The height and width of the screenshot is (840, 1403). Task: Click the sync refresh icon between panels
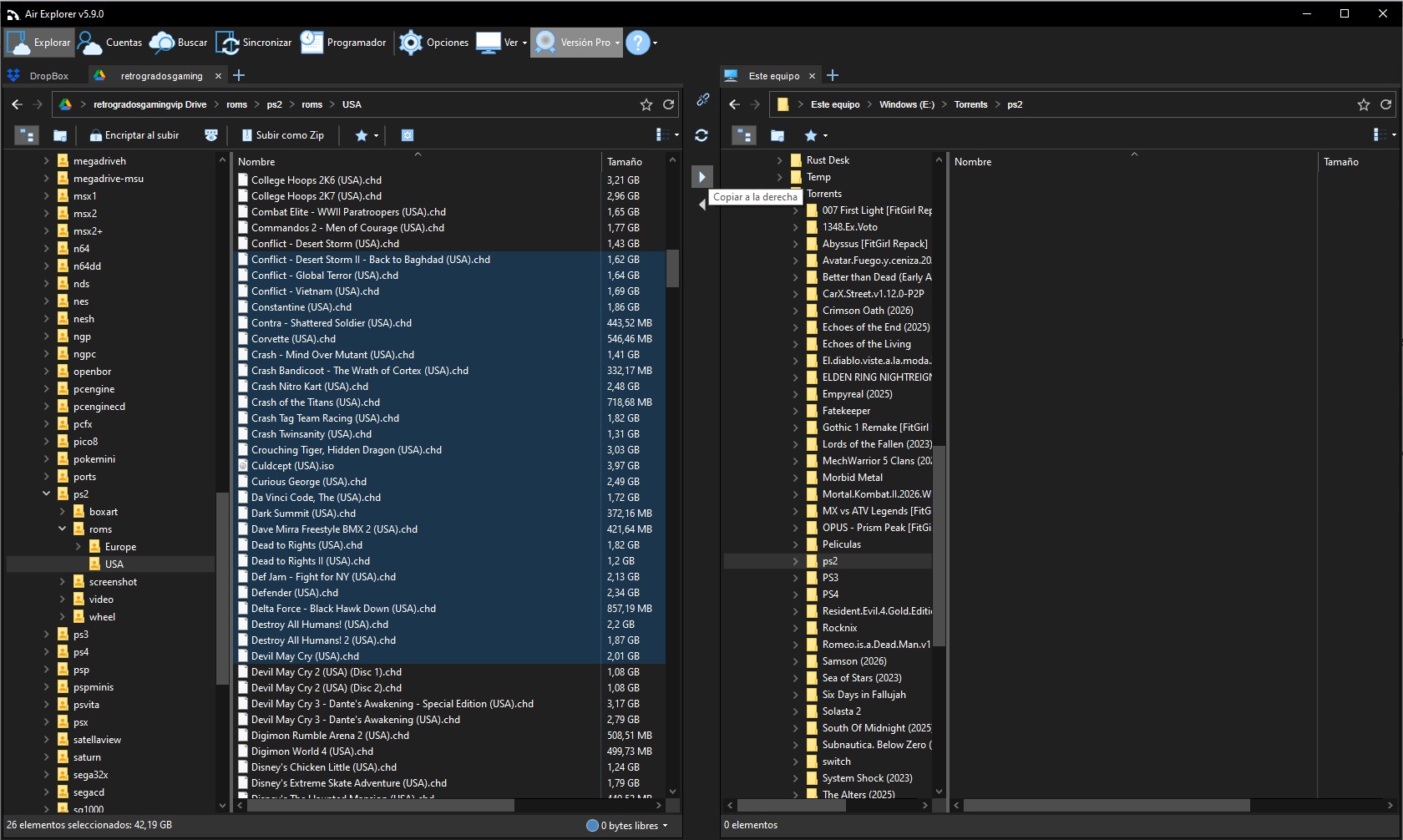point(701,135)
